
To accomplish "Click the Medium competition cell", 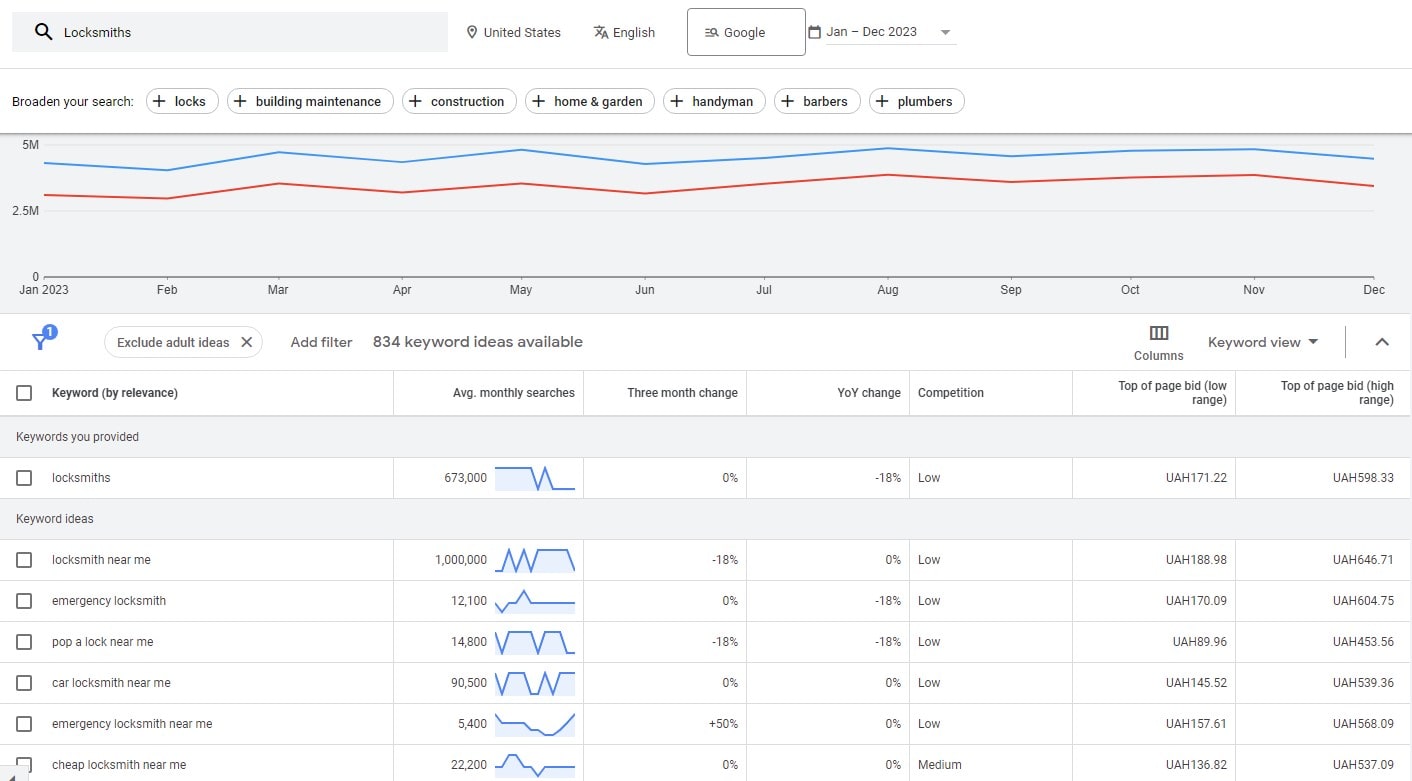I will 940,765.
